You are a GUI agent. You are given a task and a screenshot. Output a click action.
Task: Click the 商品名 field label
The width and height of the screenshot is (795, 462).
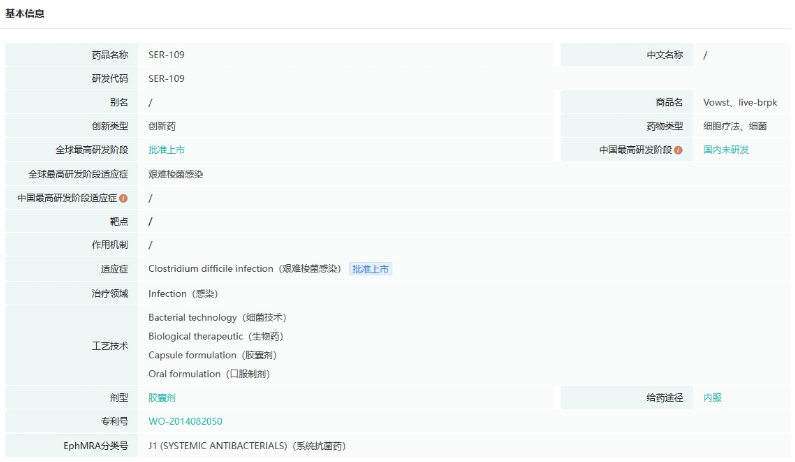tap(669, 102)
